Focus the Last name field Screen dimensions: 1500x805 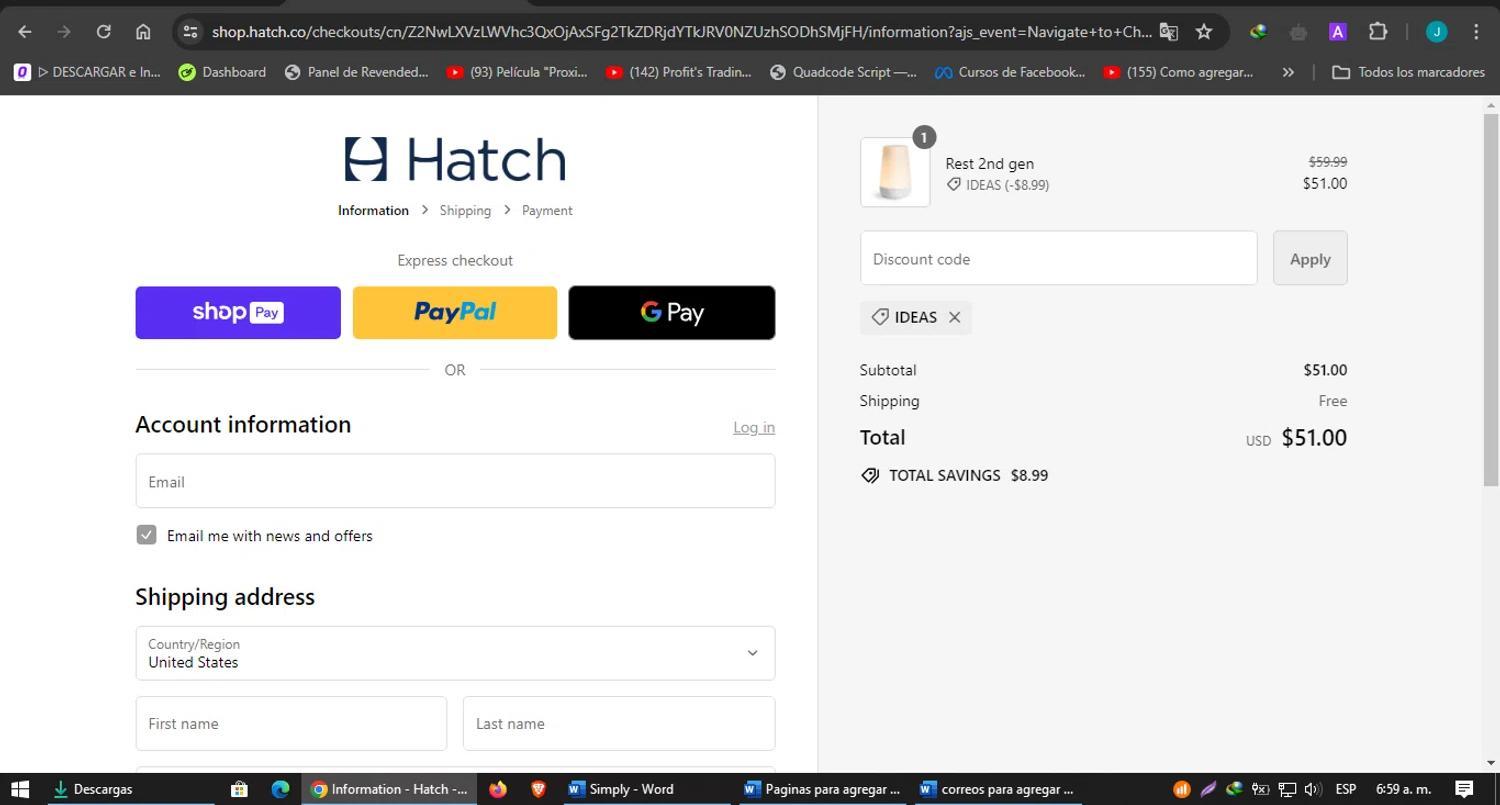619,723
